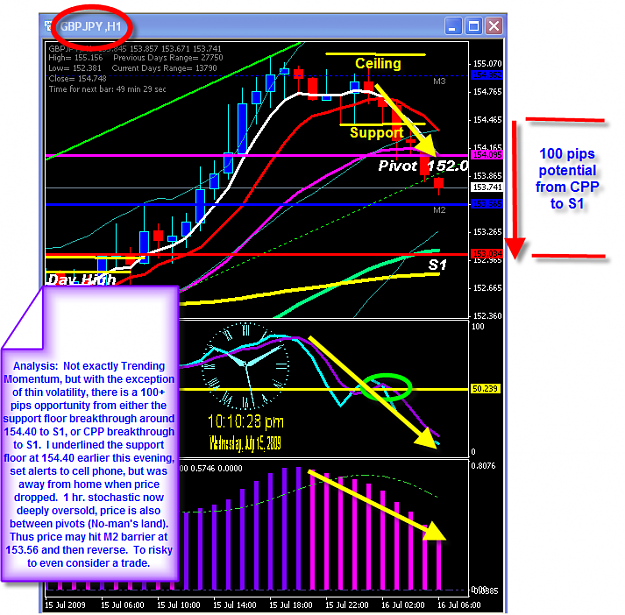
Task: Click the '16 Jul 06:00' time axis label
Action: 459,605
